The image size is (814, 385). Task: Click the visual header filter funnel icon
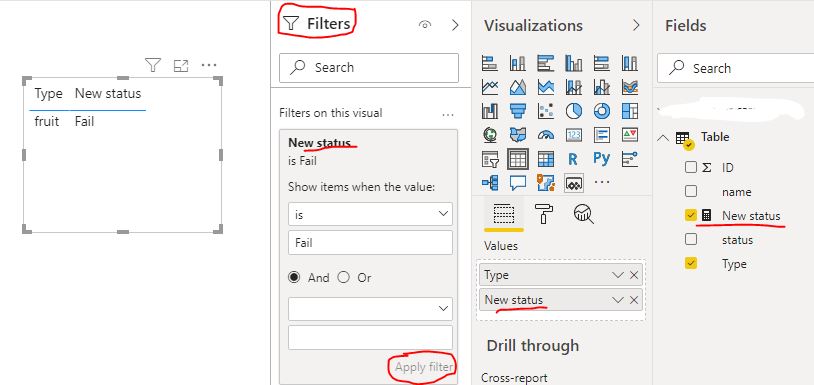point(153,65)
